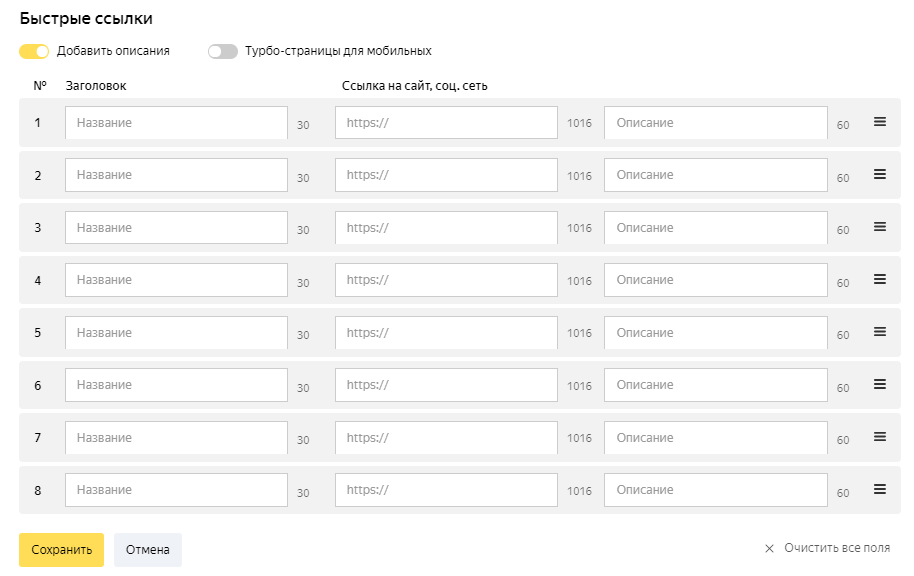This screenshot has width=914, height=576.
Task: Select the "Описание" field in row 3
Action: [x=716, y=228]
